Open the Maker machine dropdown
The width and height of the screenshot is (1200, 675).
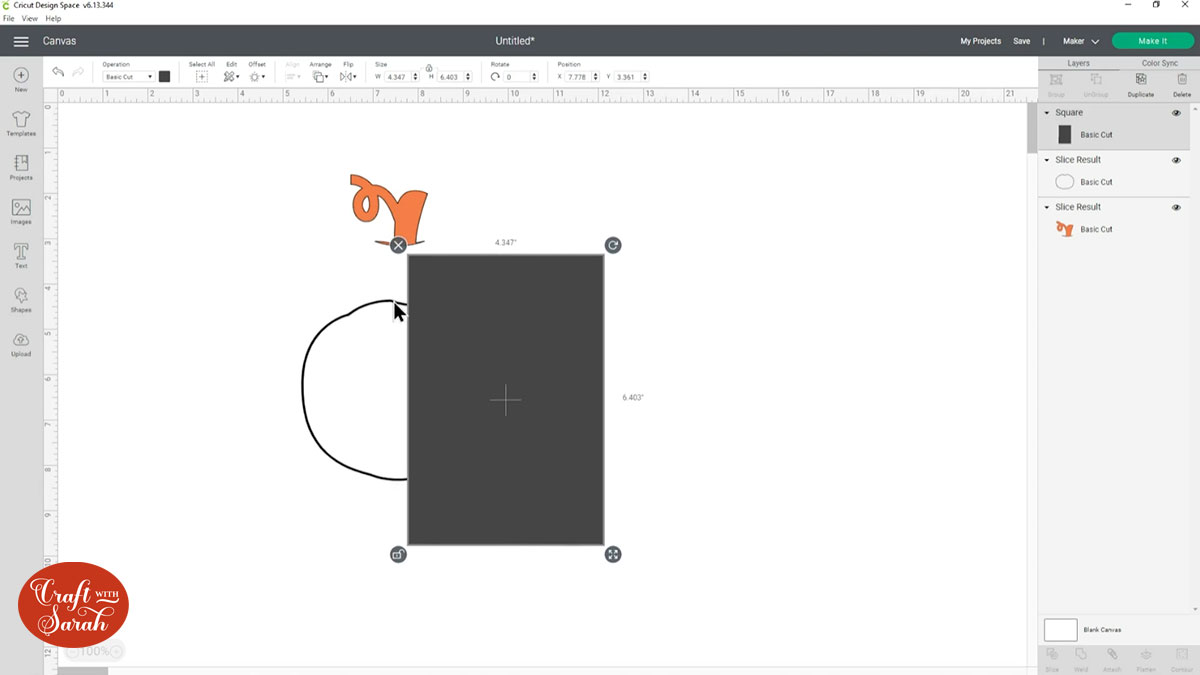1080,41
